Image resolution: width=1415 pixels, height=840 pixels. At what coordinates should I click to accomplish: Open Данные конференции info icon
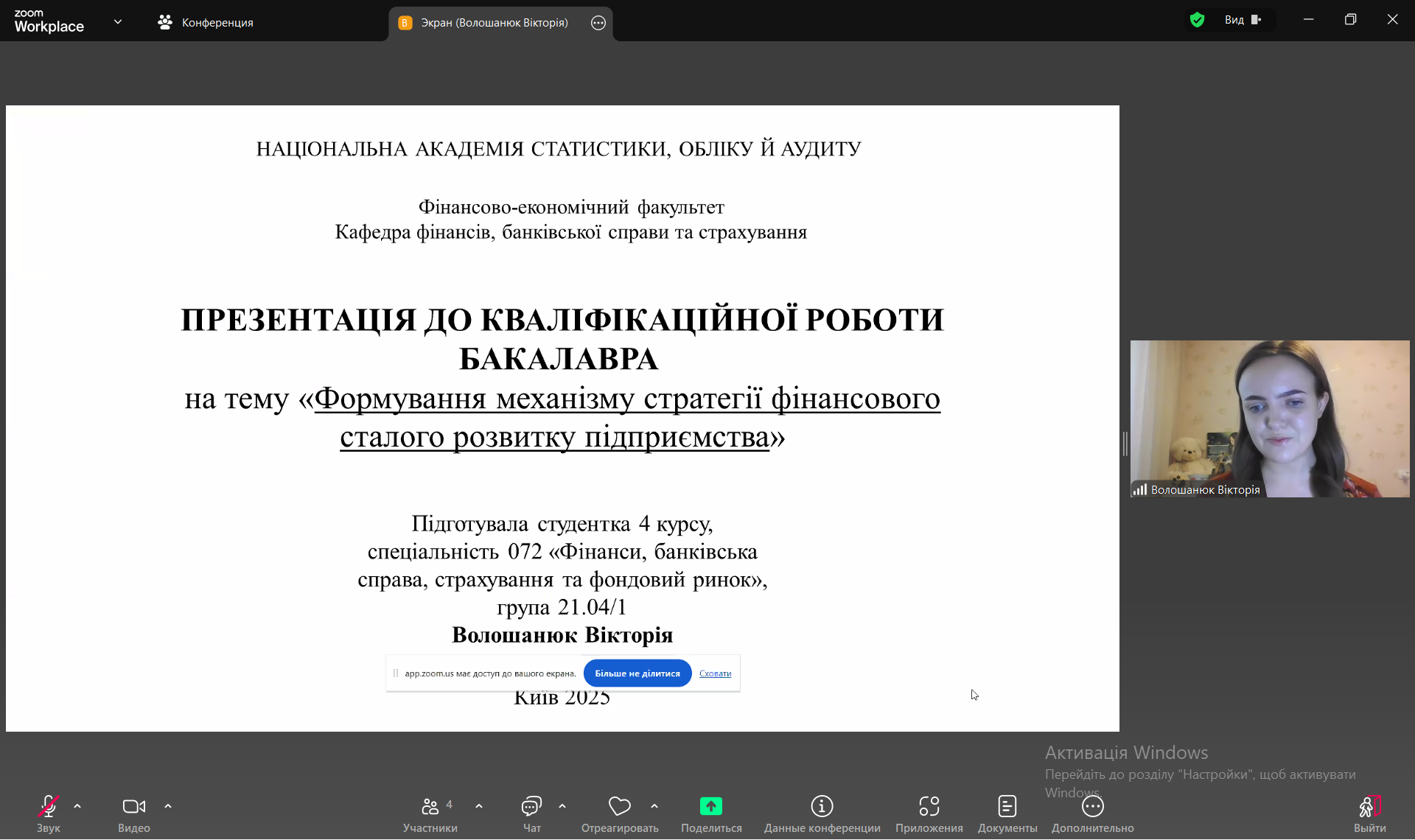822,807
